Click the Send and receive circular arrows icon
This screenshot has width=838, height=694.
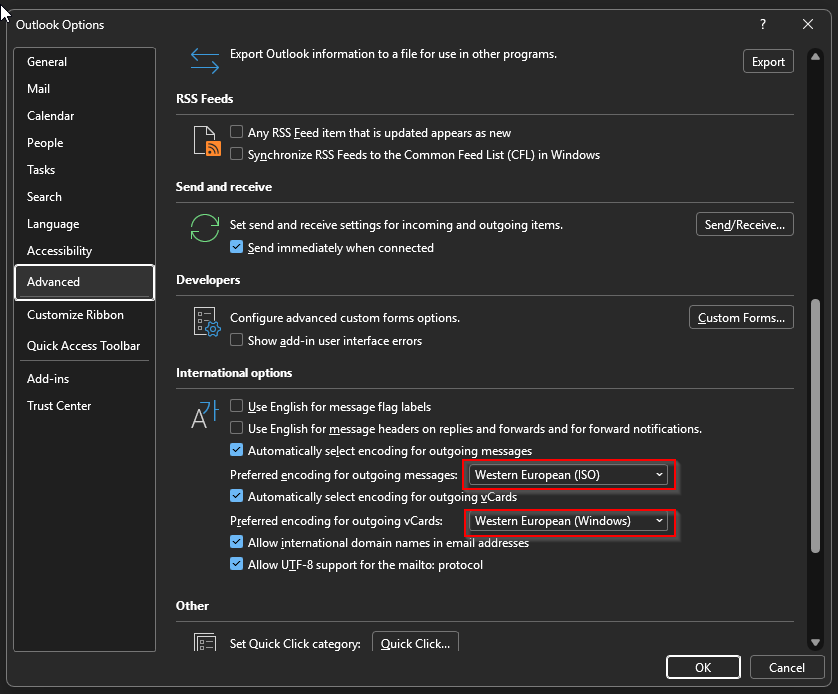click(x=204, y=228)
